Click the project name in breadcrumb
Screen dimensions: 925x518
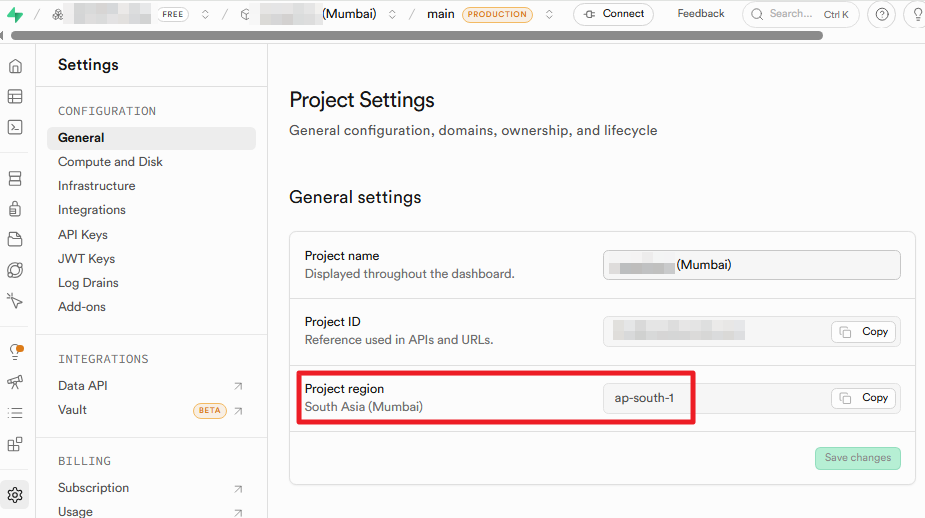(318, 14)
